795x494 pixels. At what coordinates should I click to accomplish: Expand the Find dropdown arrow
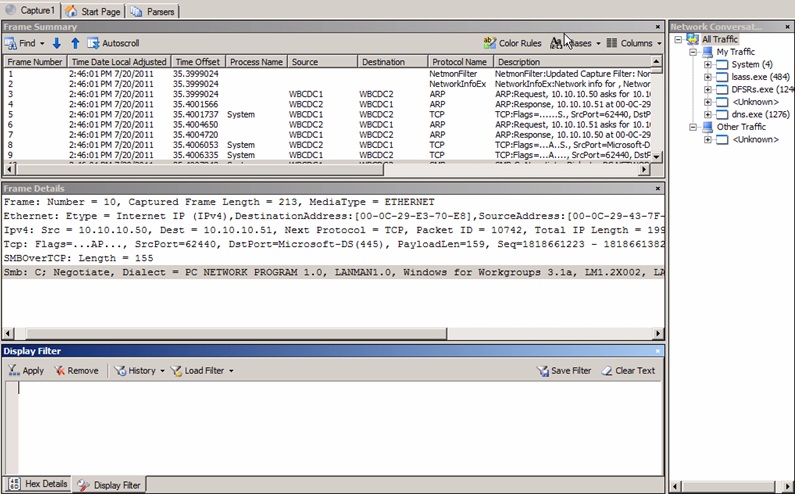(x=42, y=44)
